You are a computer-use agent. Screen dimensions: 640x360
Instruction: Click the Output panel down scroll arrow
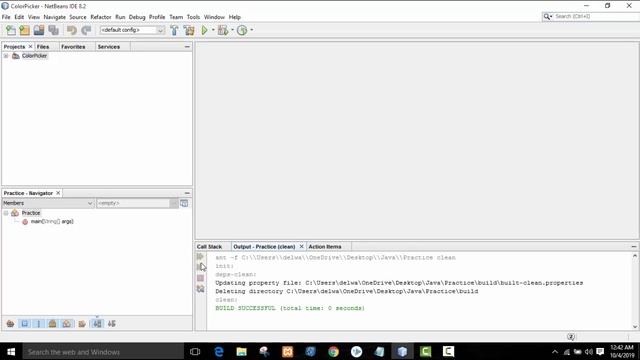tap(635, 327)
